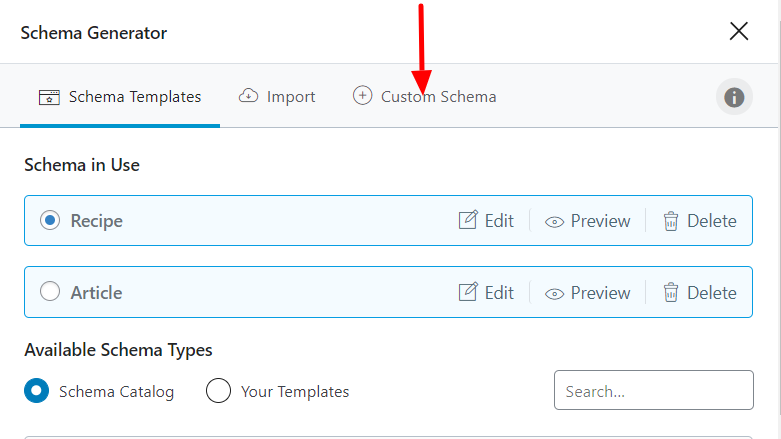
Task: Click the Delete link for Article
Action: click(x=711, y=293)
